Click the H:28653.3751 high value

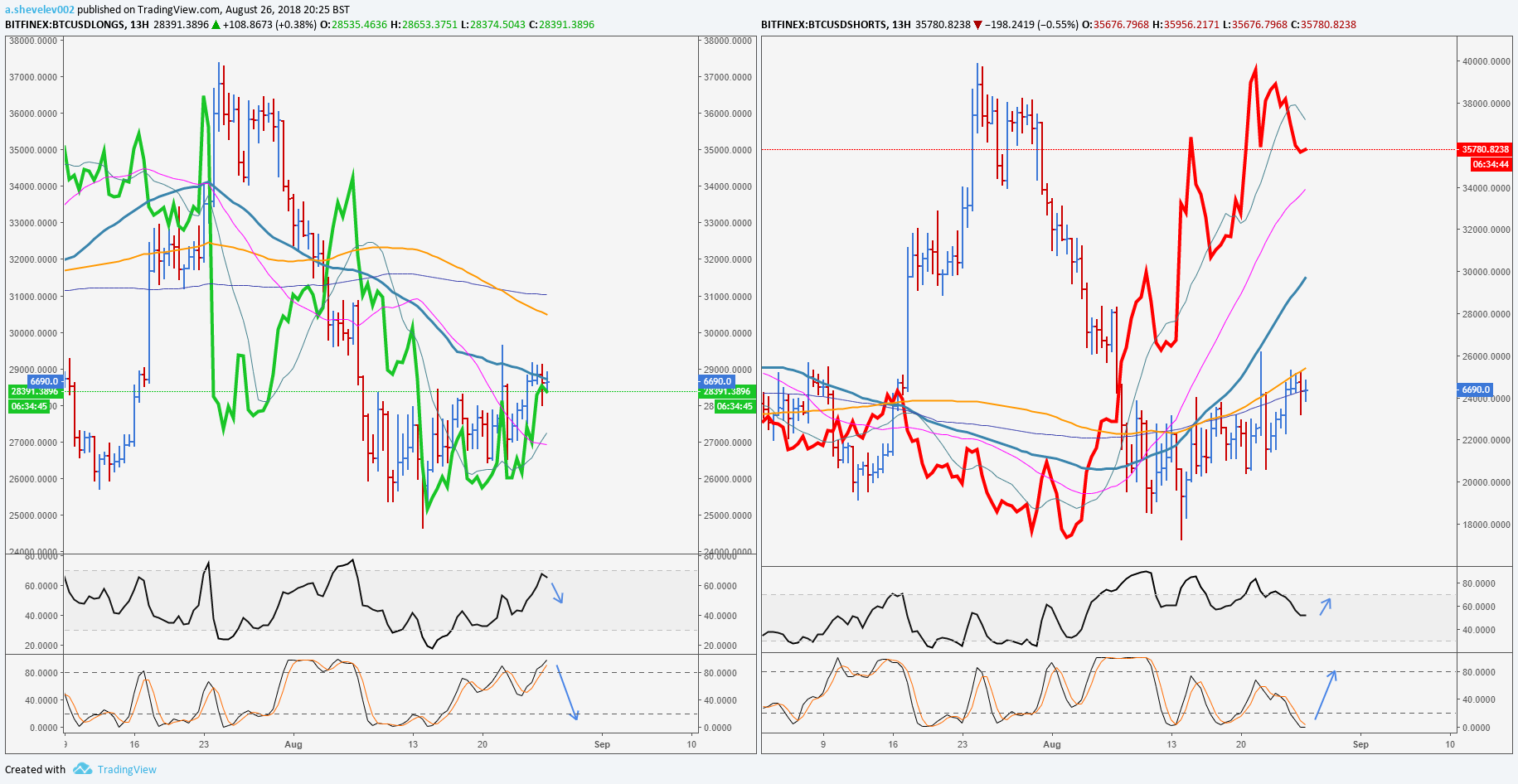tap(424, 25)
